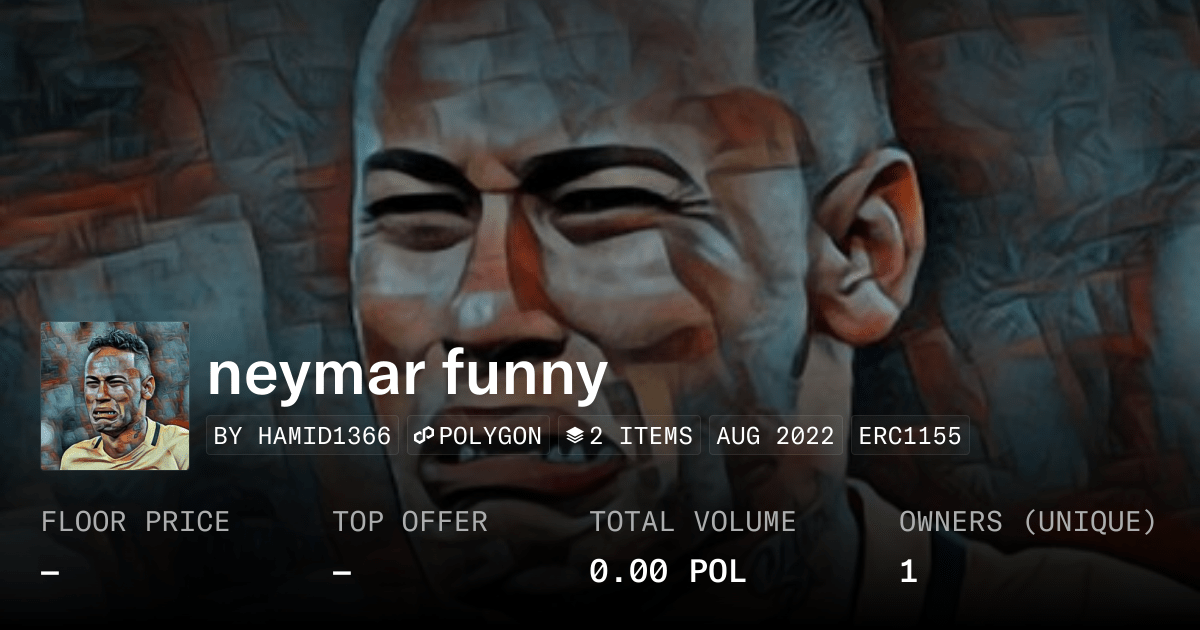Viewport: 1200px width, 630px height.
Task: Click the 0.00 POL volume value
Action: tap(667, 572)
